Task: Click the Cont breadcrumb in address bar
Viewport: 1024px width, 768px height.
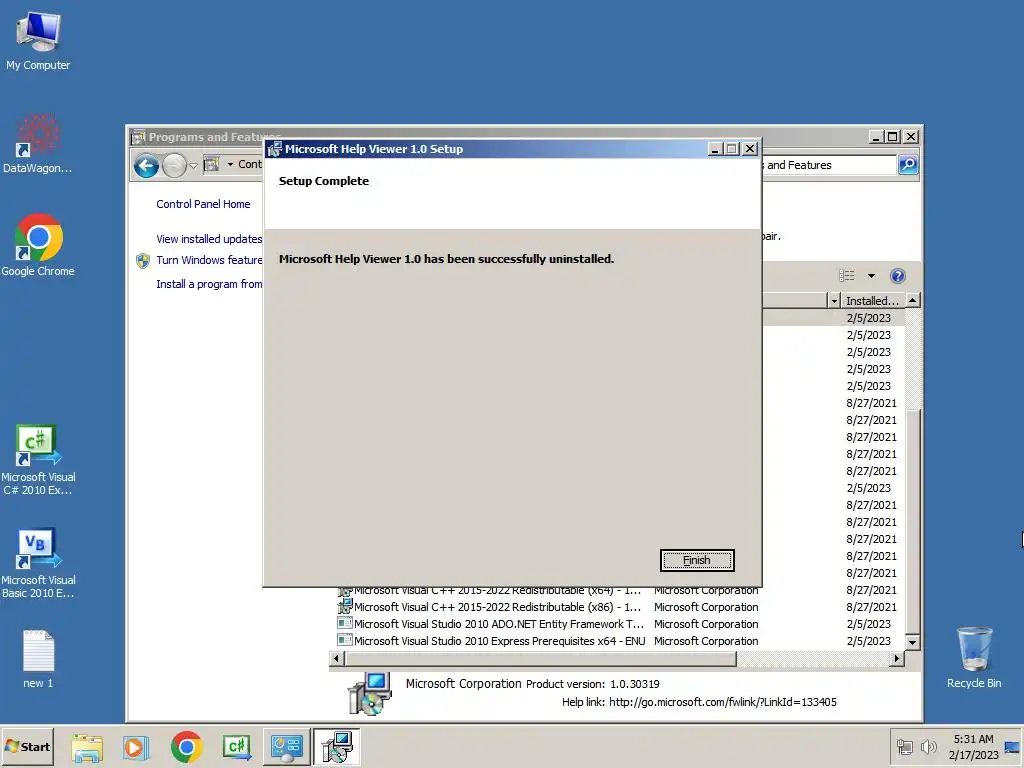Action: click(249, 165)
